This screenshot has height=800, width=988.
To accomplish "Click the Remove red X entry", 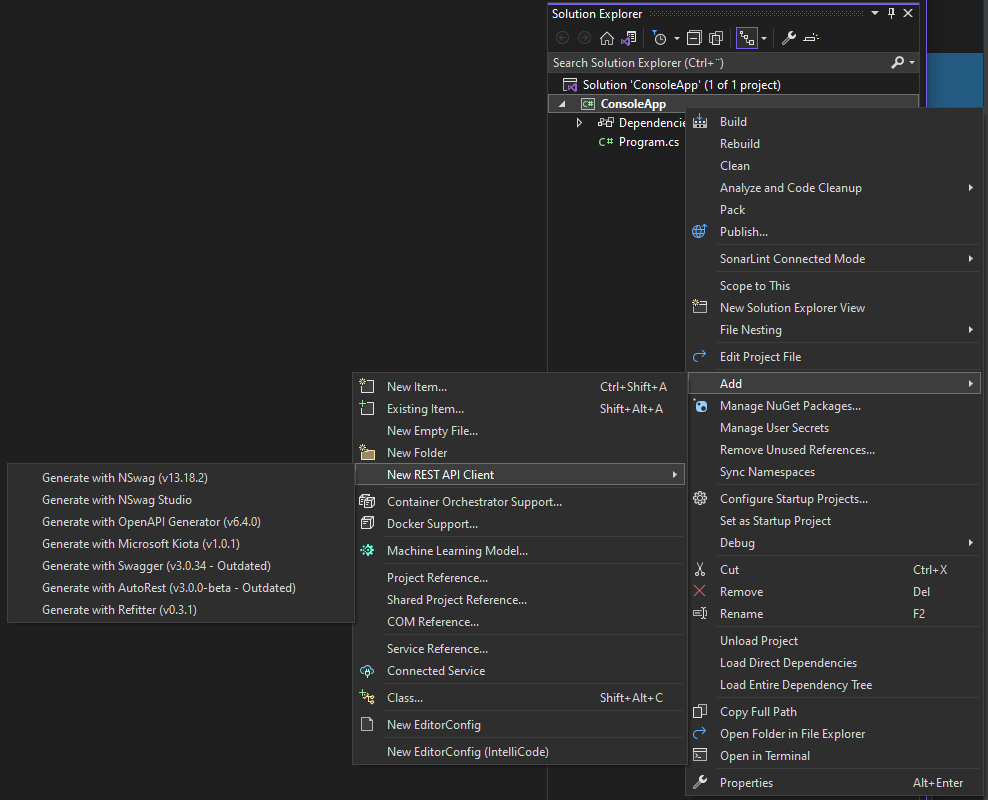I will 834,592.
